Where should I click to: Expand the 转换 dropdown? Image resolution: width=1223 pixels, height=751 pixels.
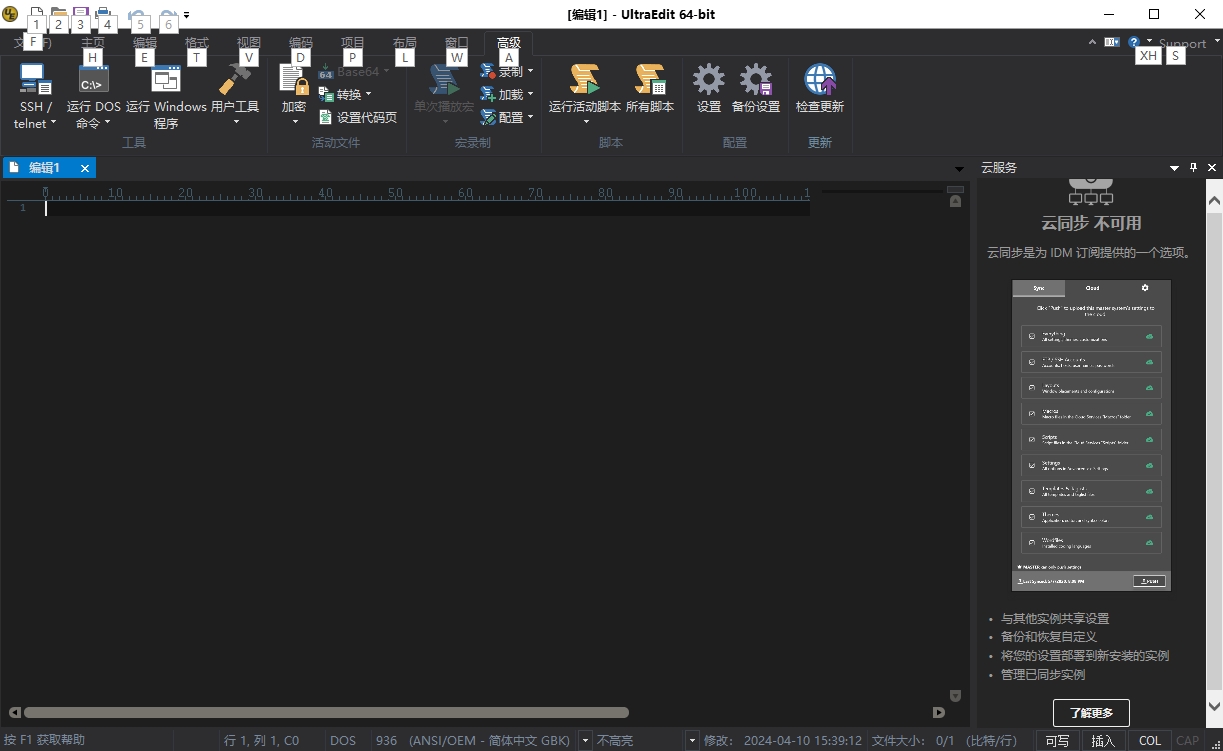tap(346, 95)
